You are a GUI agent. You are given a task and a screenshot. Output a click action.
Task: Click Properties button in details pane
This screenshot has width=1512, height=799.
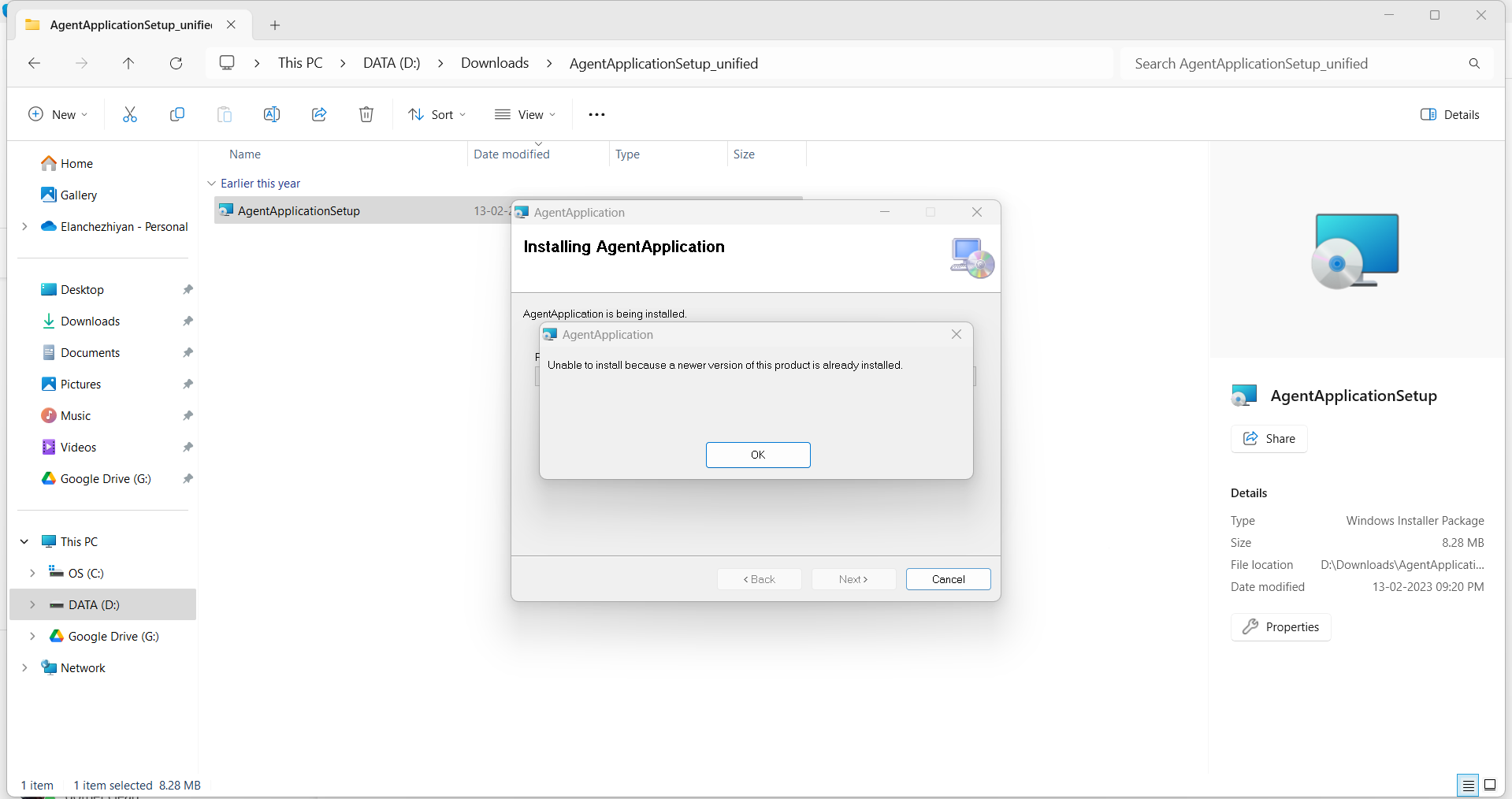[1280, 627]
